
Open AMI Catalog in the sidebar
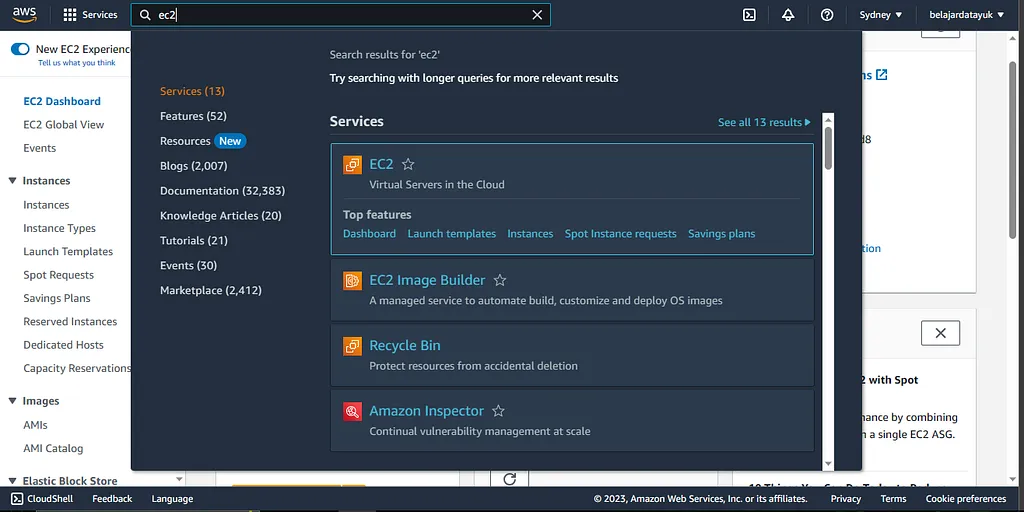coord(53,449)
